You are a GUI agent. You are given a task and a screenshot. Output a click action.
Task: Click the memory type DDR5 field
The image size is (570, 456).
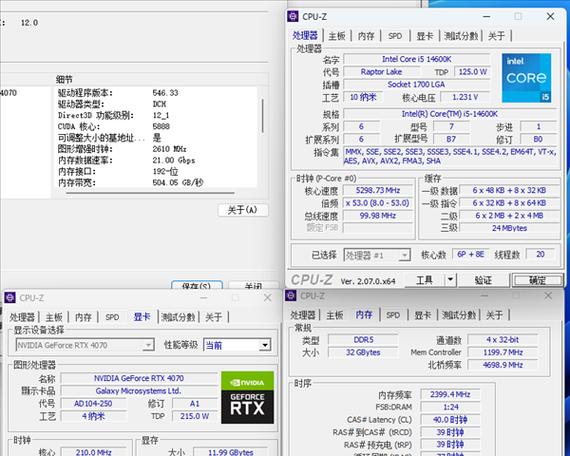click(x=364, y=340)
